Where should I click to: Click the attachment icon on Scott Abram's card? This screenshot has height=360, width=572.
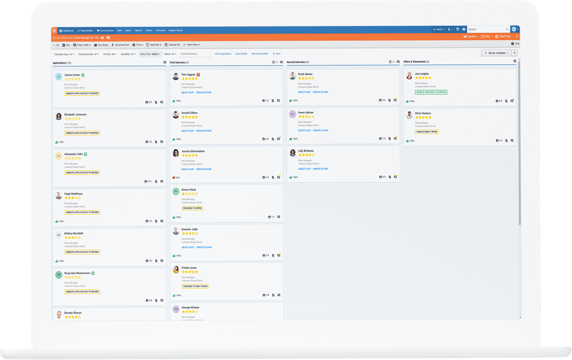click(x=390, y=100)
